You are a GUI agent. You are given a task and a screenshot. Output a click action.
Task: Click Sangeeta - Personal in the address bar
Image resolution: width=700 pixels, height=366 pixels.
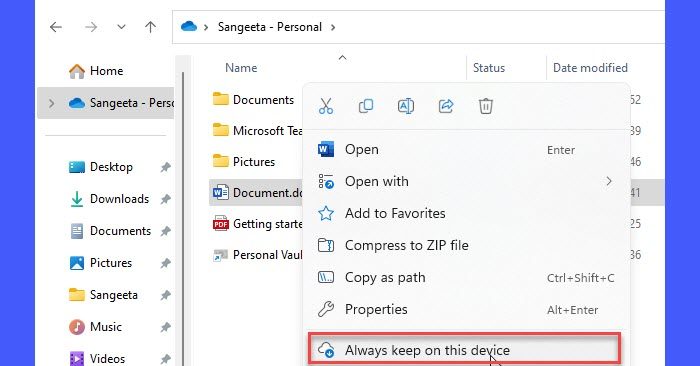point(270,27)
